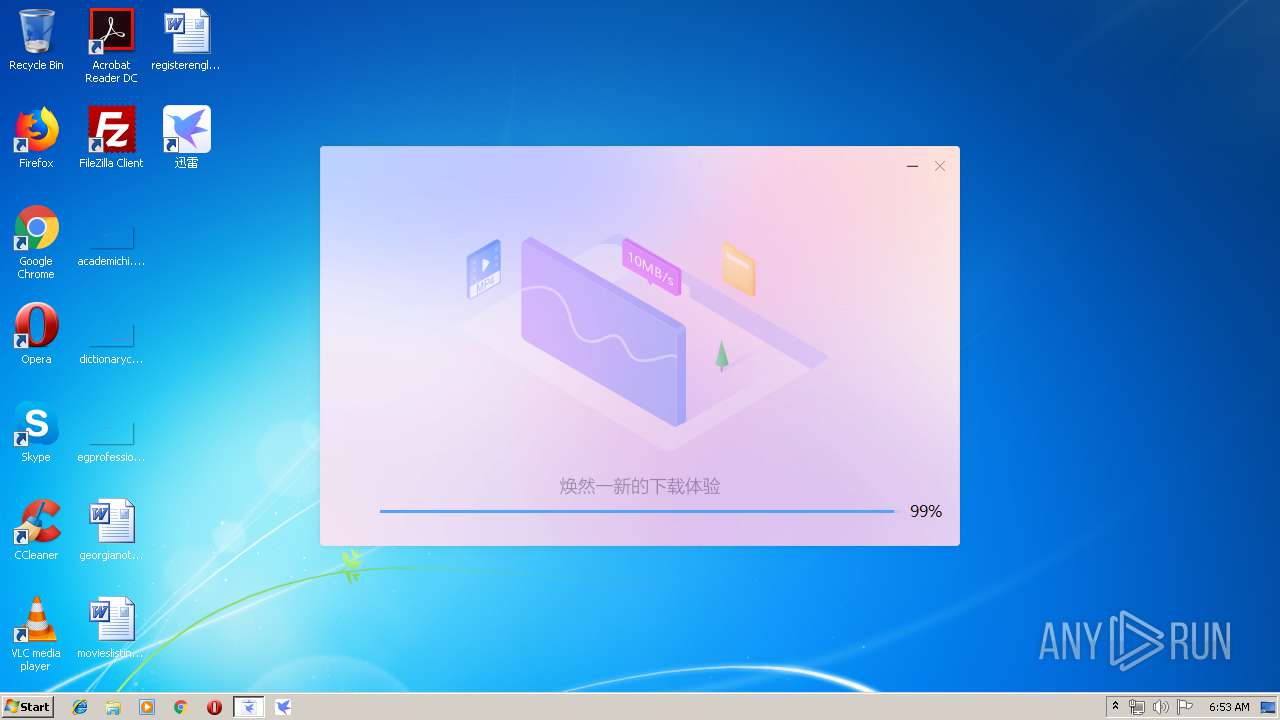
Task: Click the 6:53 AM clock
Action: tap(1229, 707)
